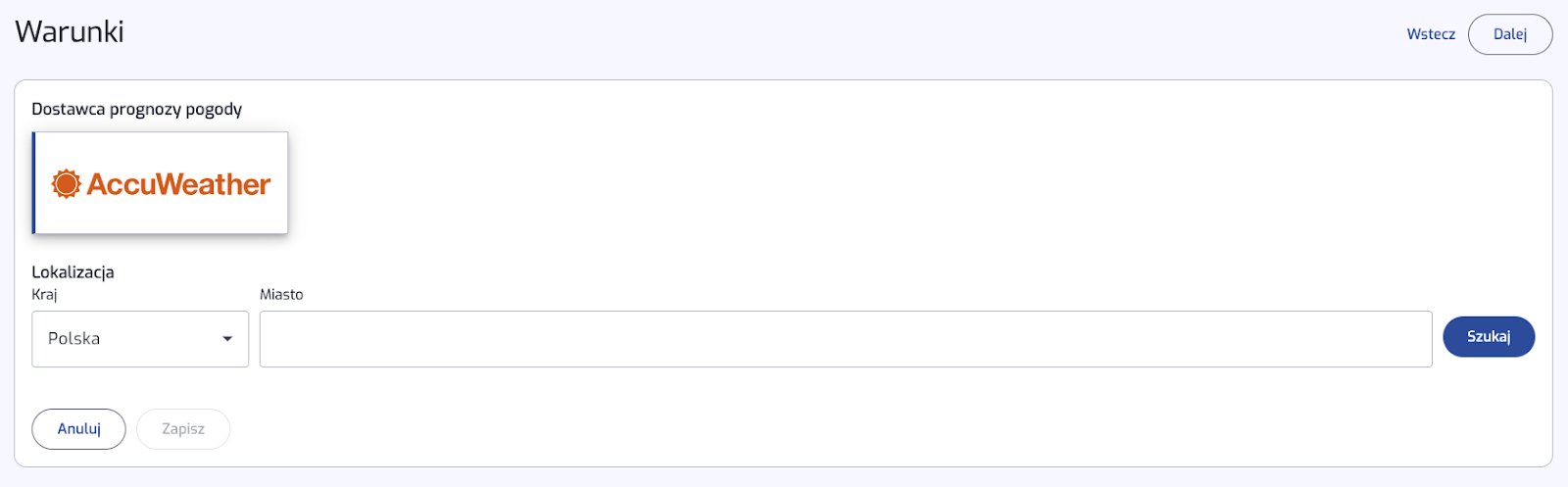Screen dimensions: 1568x487
Task: Click the Miasto field label
Action: (x=281, y=295)
